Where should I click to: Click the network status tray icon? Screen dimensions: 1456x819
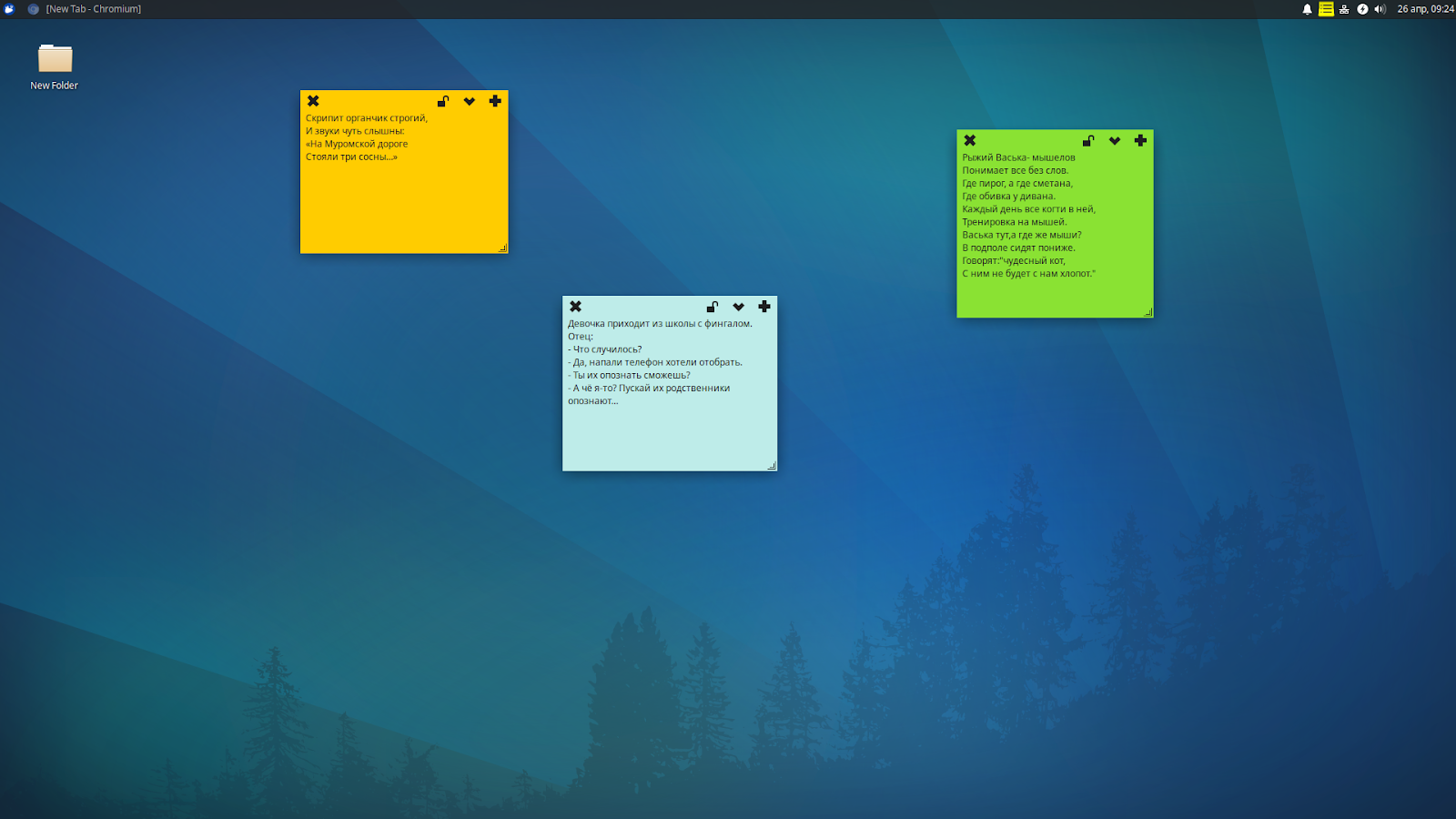coord(1343,8)
